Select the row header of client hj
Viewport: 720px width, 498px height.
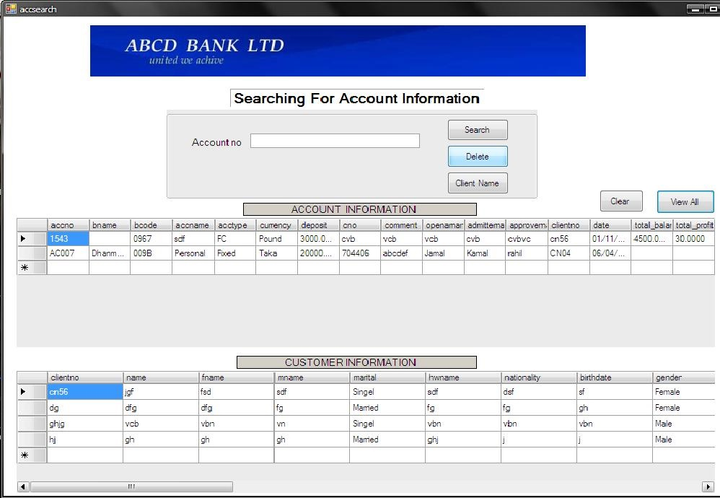(x=32, y=439)
